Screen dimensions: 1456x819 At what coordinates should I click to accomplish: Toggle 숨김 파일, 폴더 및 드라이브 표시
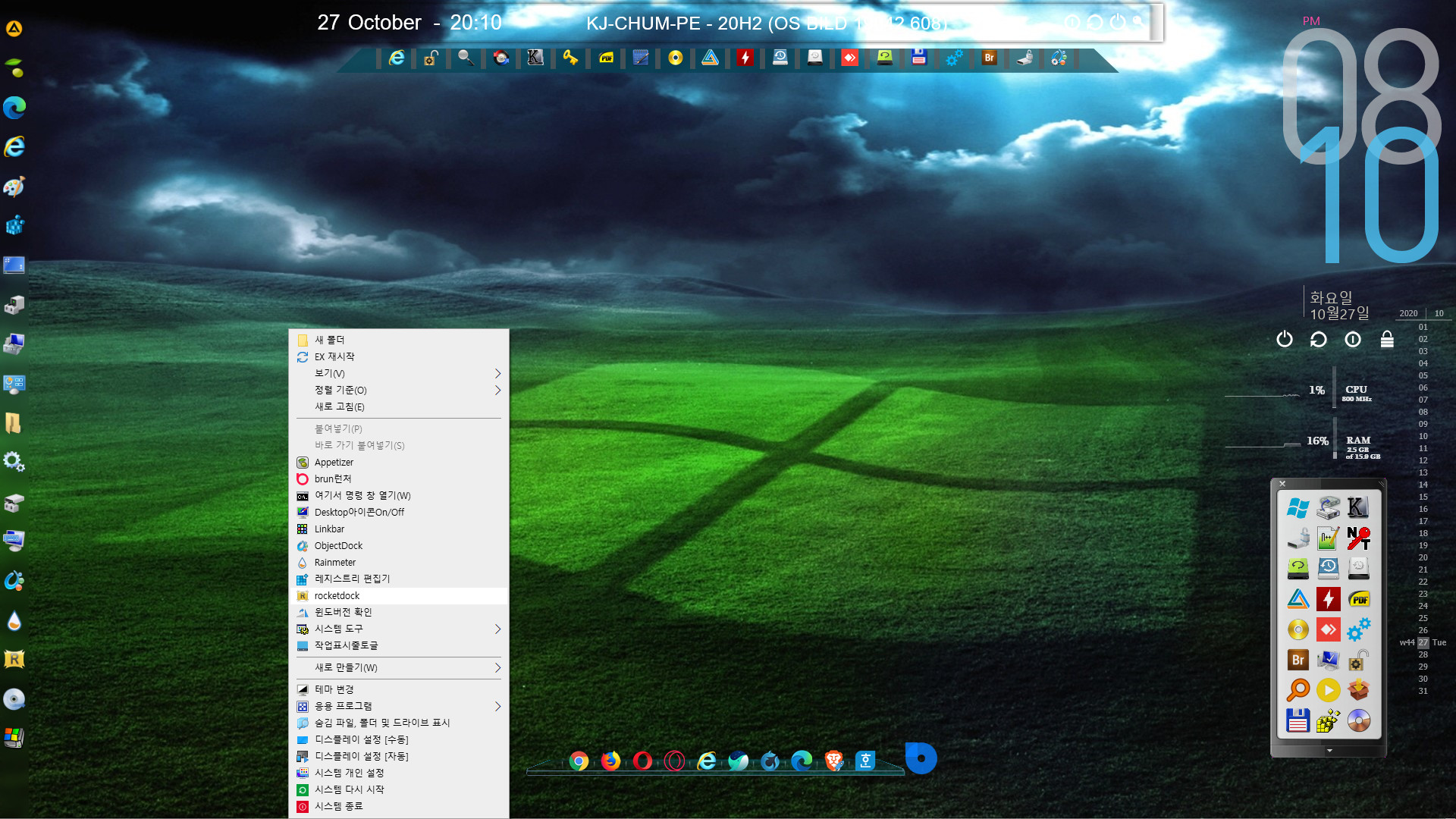pos(398,723)
